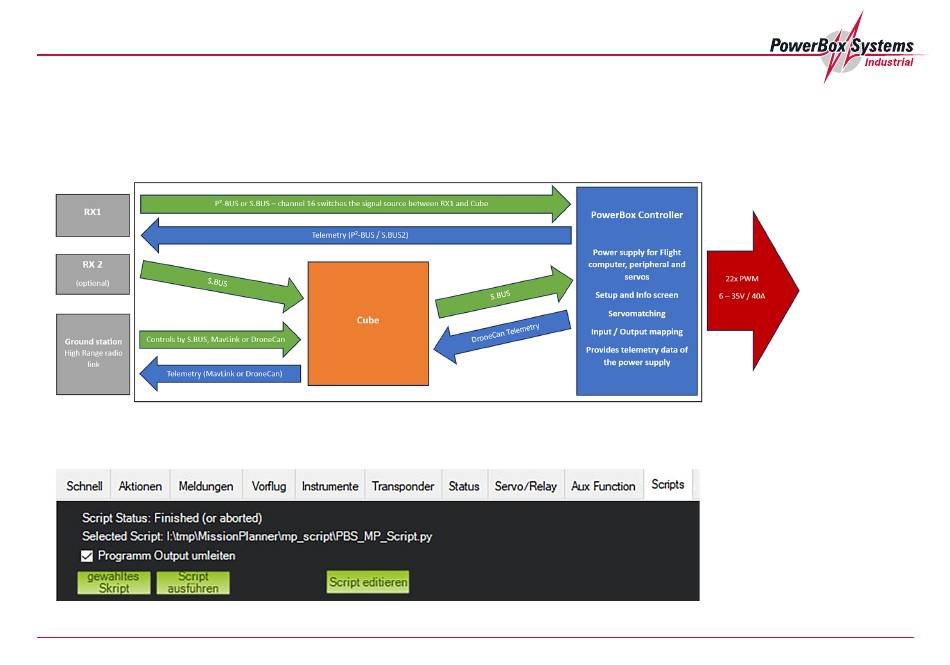This screenshot has width=950, height=665.
Task: Toggle the Programm Output umleiten checkbox
Action: click(87, 555)
